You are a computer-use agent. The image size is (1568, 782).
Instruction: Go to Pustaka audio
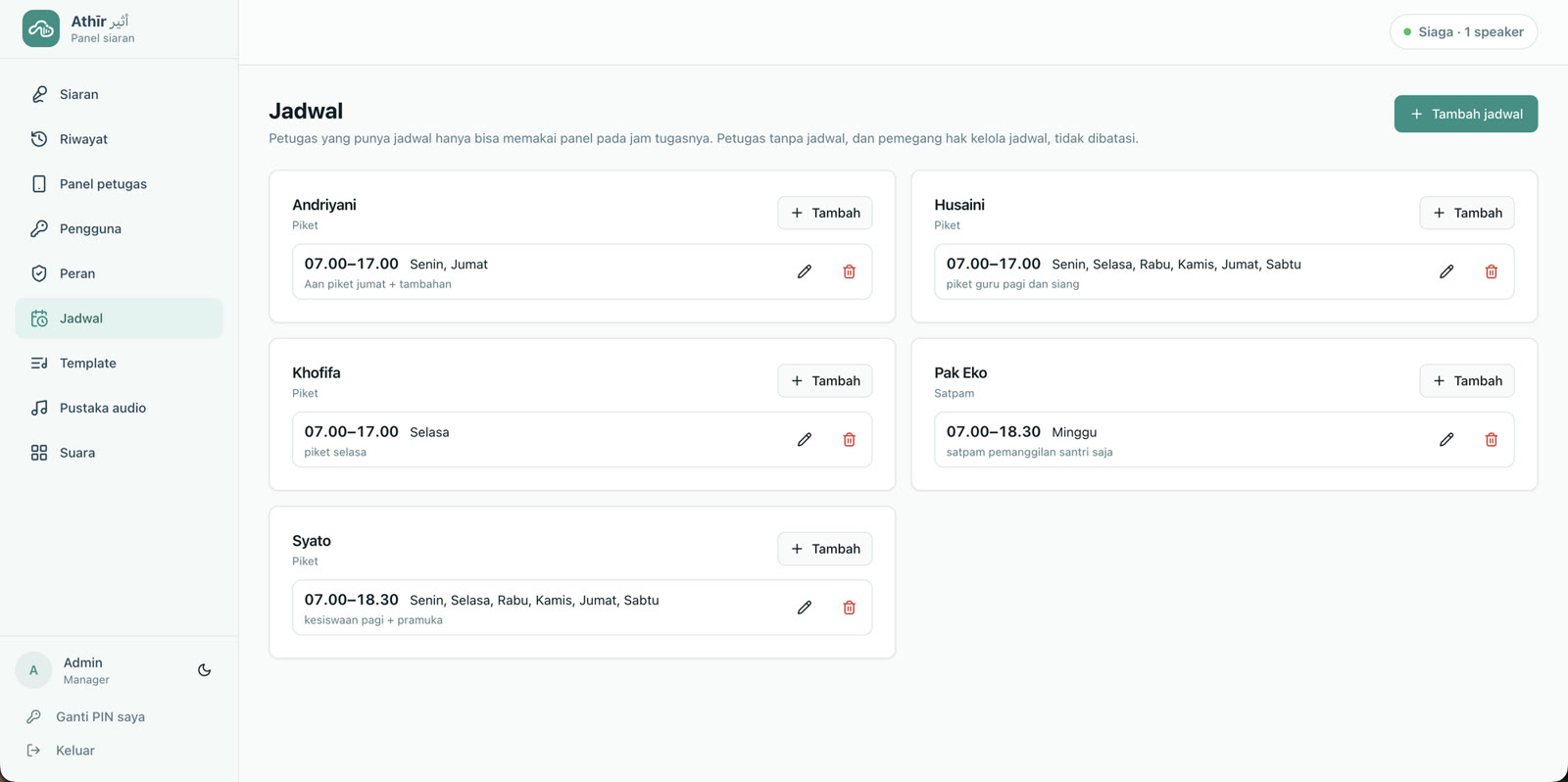pos(119,408)
